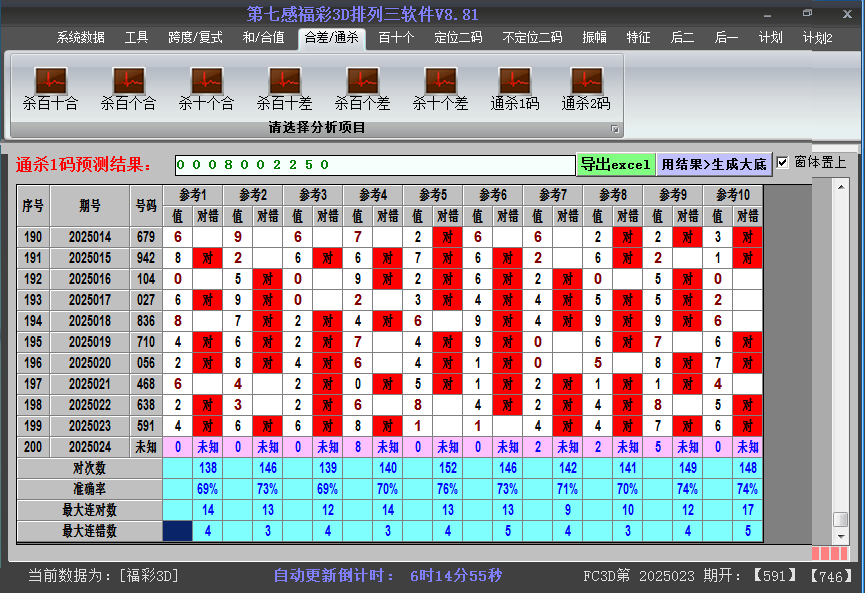Click the 杀百个差 analysis icon
Viewport: 865px width, 593px height.
click(362, 80)
